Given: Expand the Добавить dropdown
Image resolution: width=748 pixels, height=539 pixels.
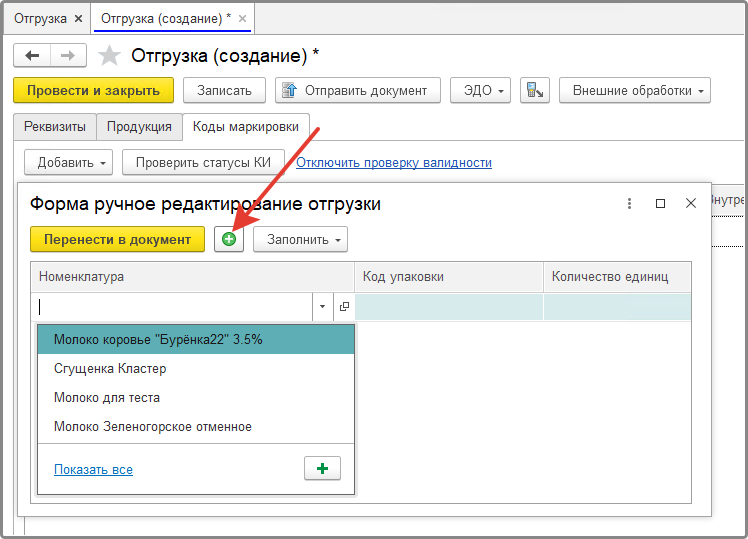Looking at the screenshot, I should (69, 162).
